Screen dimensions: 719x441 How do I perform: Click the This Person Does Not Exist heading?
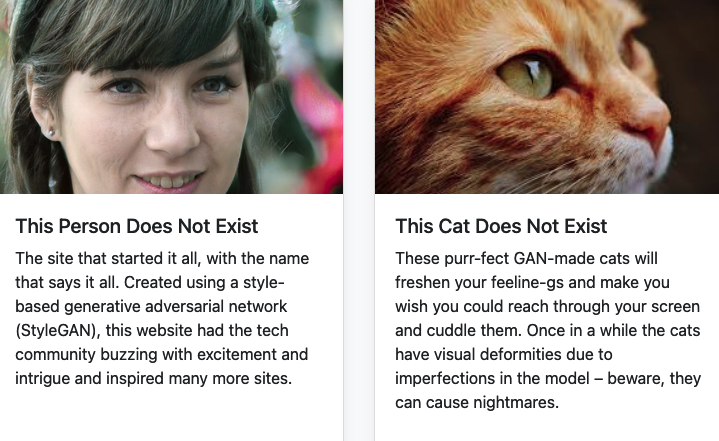coord(137,226)
